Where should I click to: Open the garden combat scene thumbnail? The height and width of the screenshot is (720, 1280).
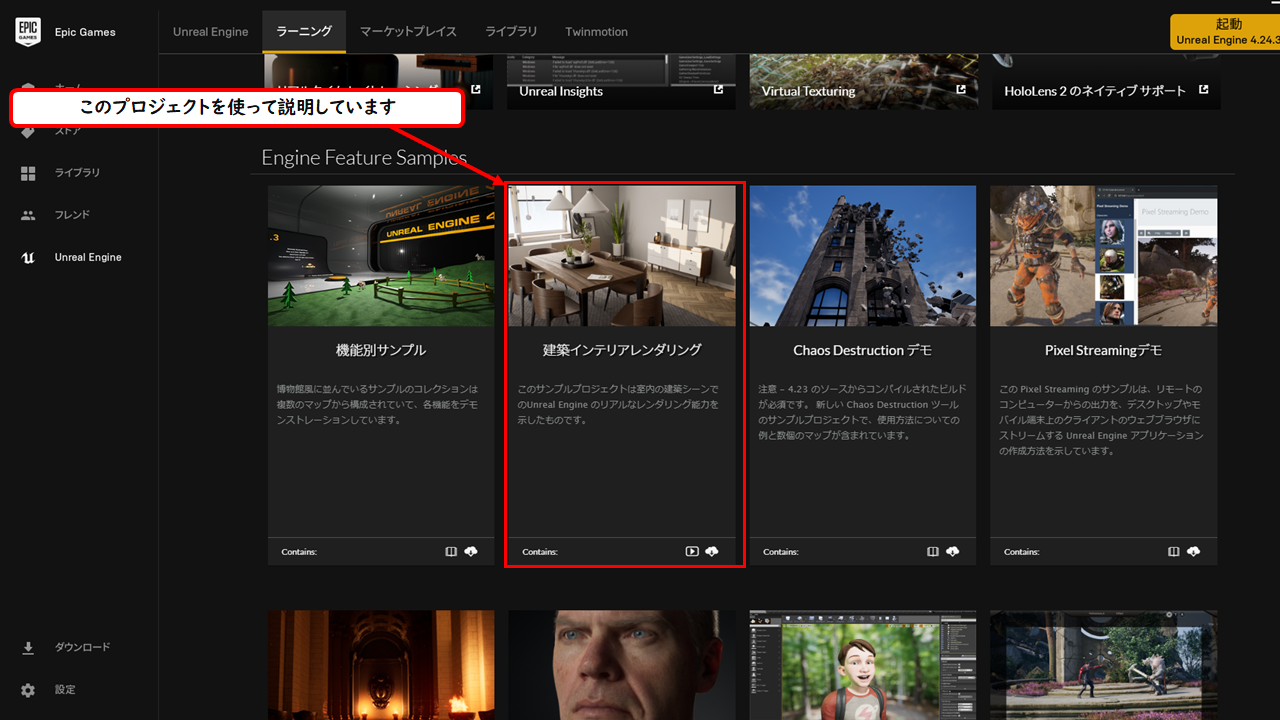[1104, 665]
